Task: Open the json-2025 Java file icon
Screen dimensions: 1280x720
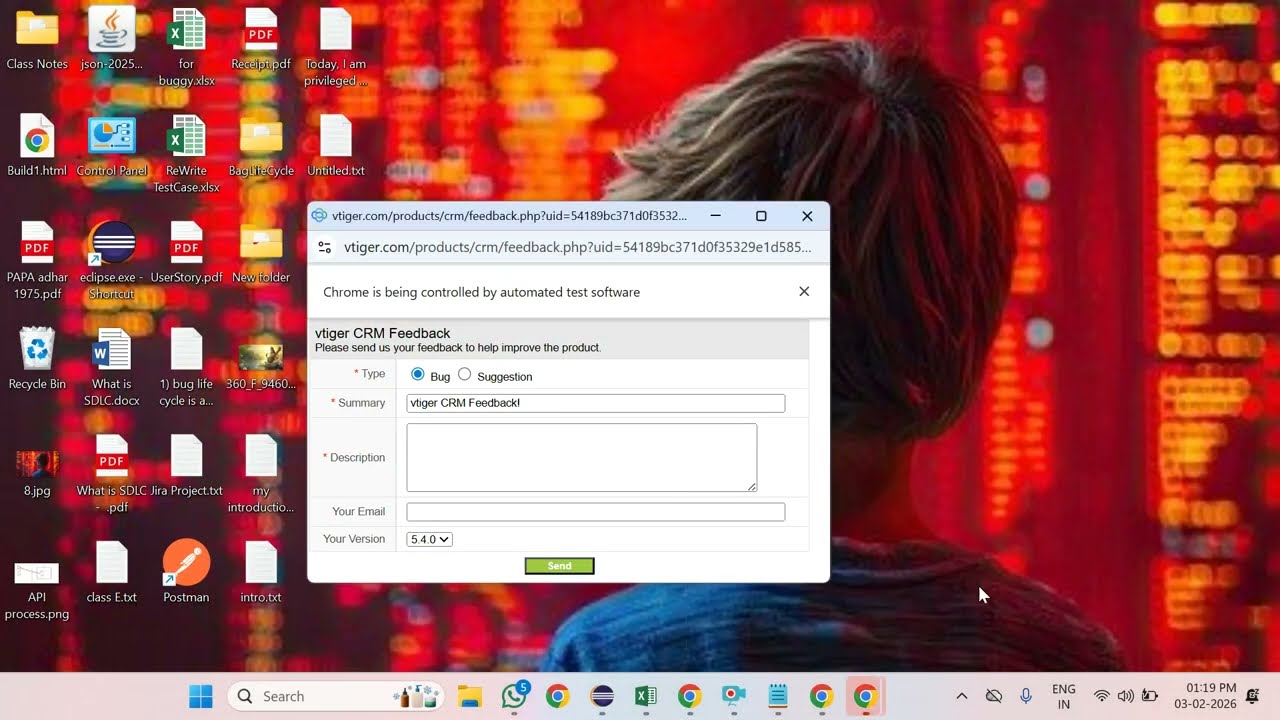Action: [x=112, y=28]
